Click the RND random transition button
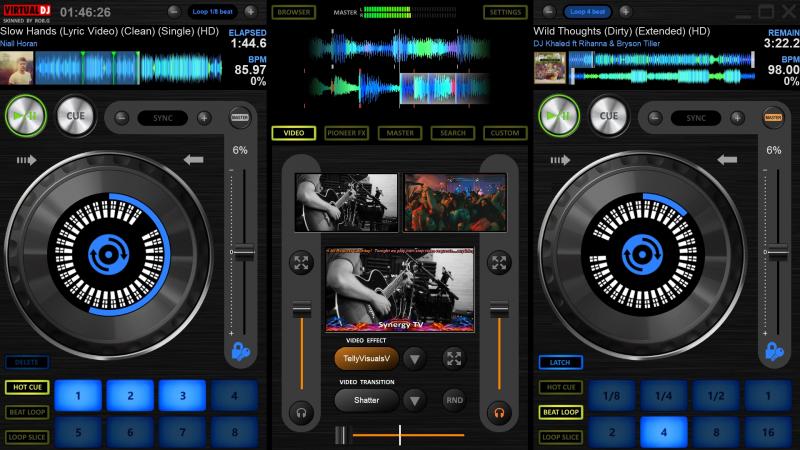800x450 pixels. [454, 401]
